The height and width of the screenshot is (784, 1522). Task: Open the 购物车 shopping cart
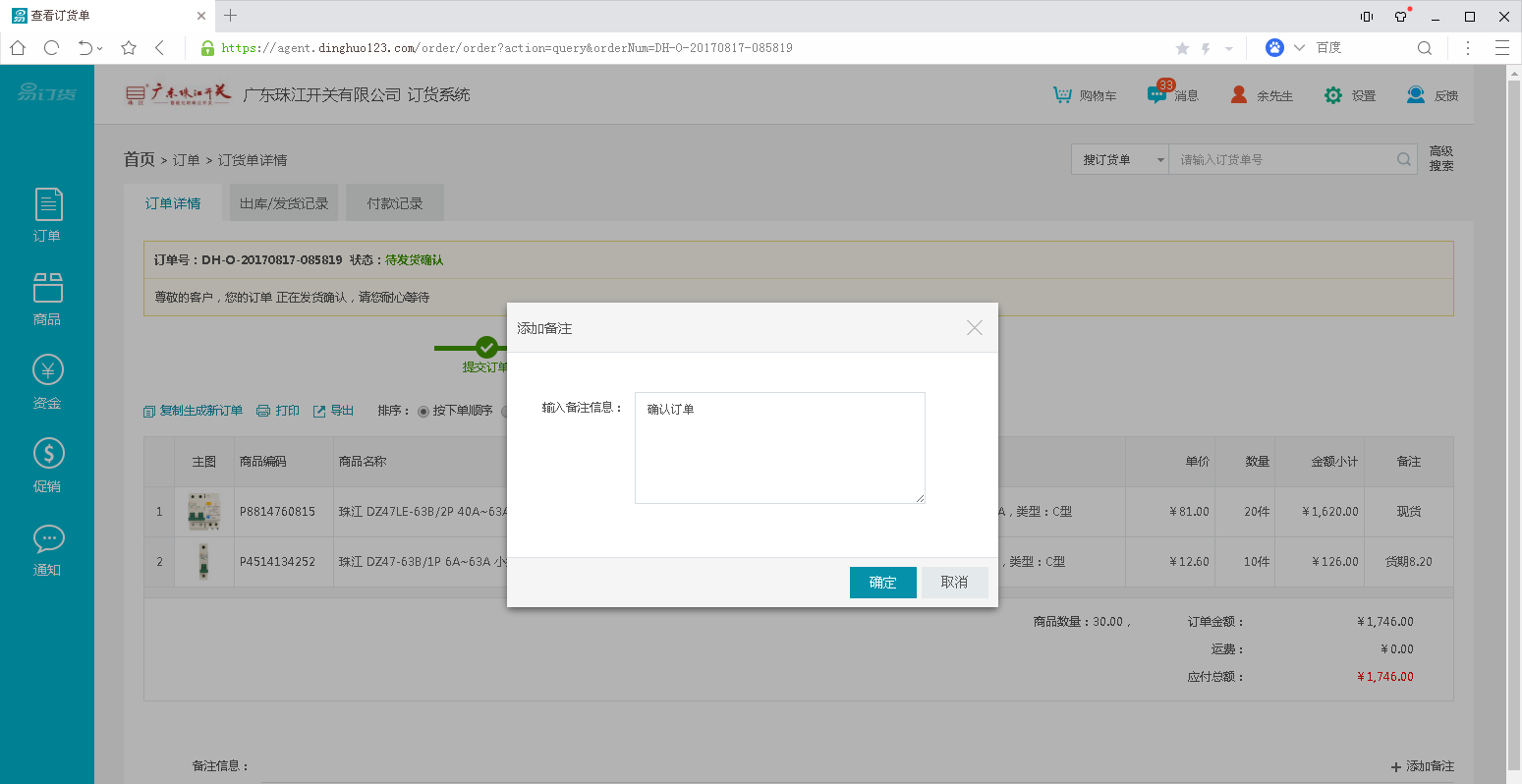(1085, 95)
